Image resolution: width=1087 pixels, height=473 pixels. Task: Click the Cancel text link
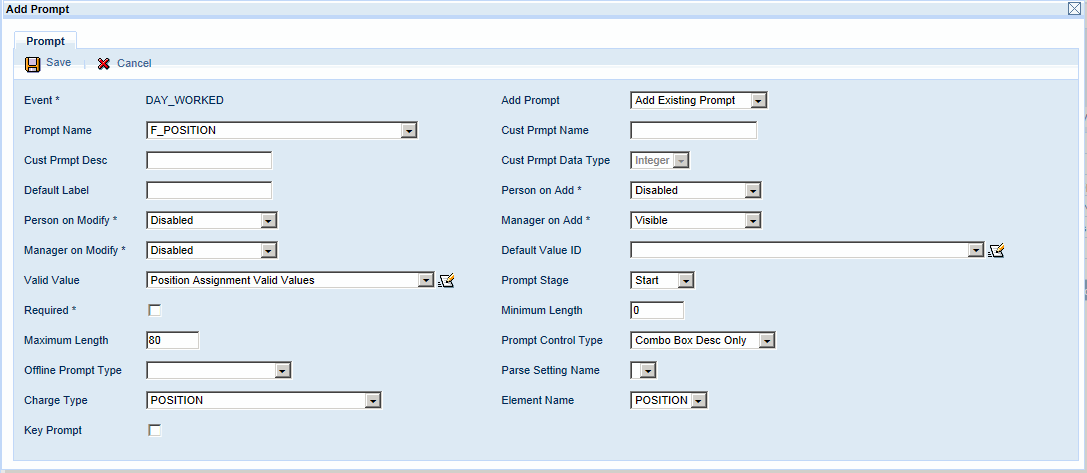click(x=134, y=64)
